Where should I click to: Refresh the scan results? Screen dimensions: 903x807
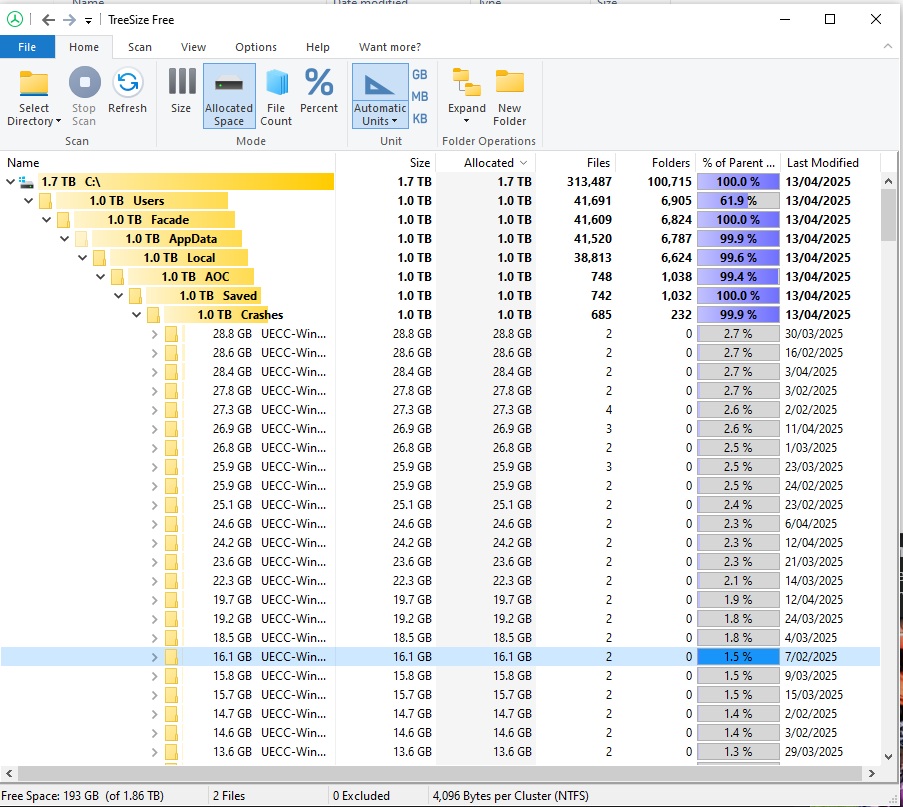coord(127,91)
